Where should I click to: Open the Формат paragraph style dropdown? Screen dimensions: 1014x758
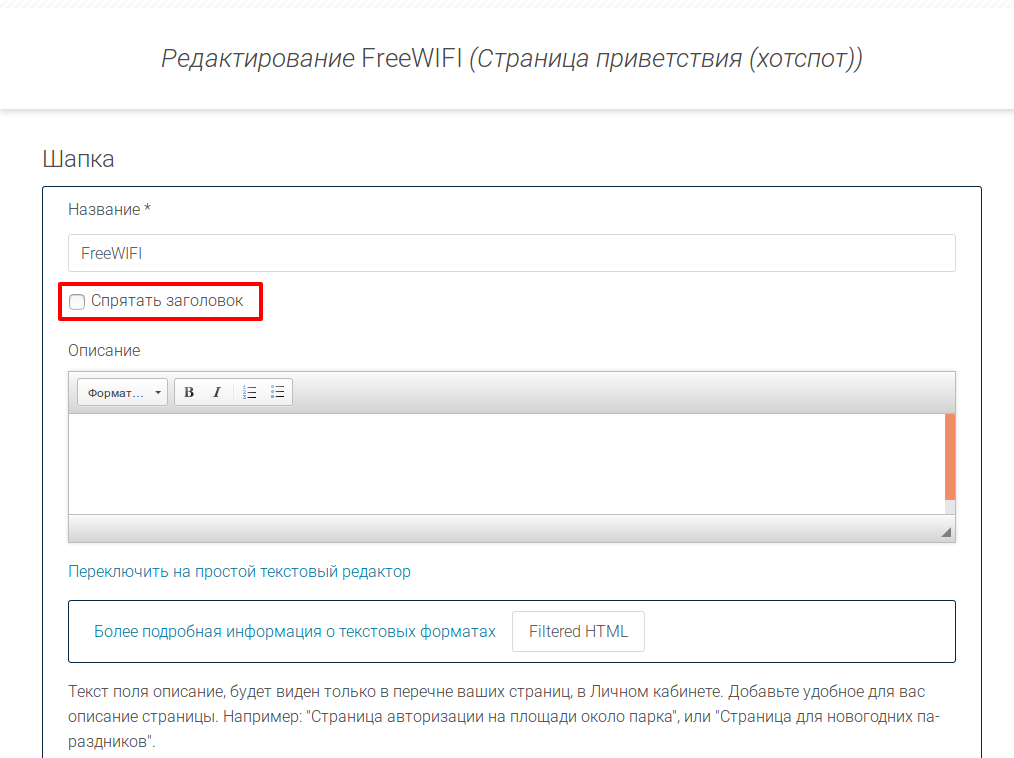coord(116,393)
